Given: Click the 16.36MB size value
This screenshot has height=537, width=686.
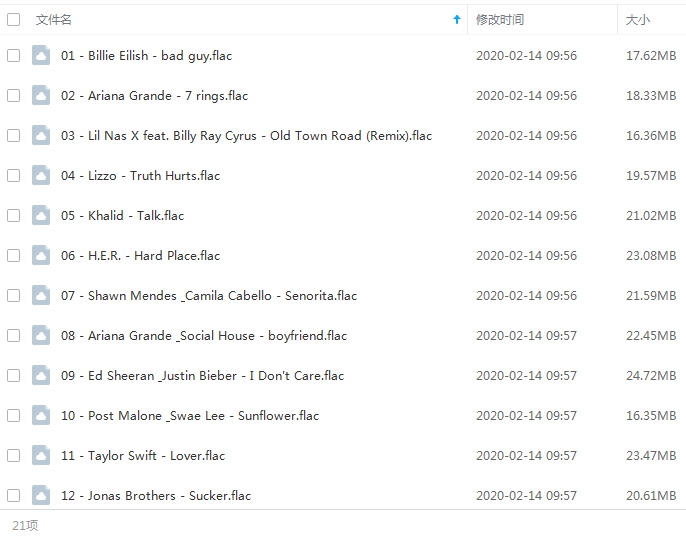Looking at the screenshot, I should (651, 136).
